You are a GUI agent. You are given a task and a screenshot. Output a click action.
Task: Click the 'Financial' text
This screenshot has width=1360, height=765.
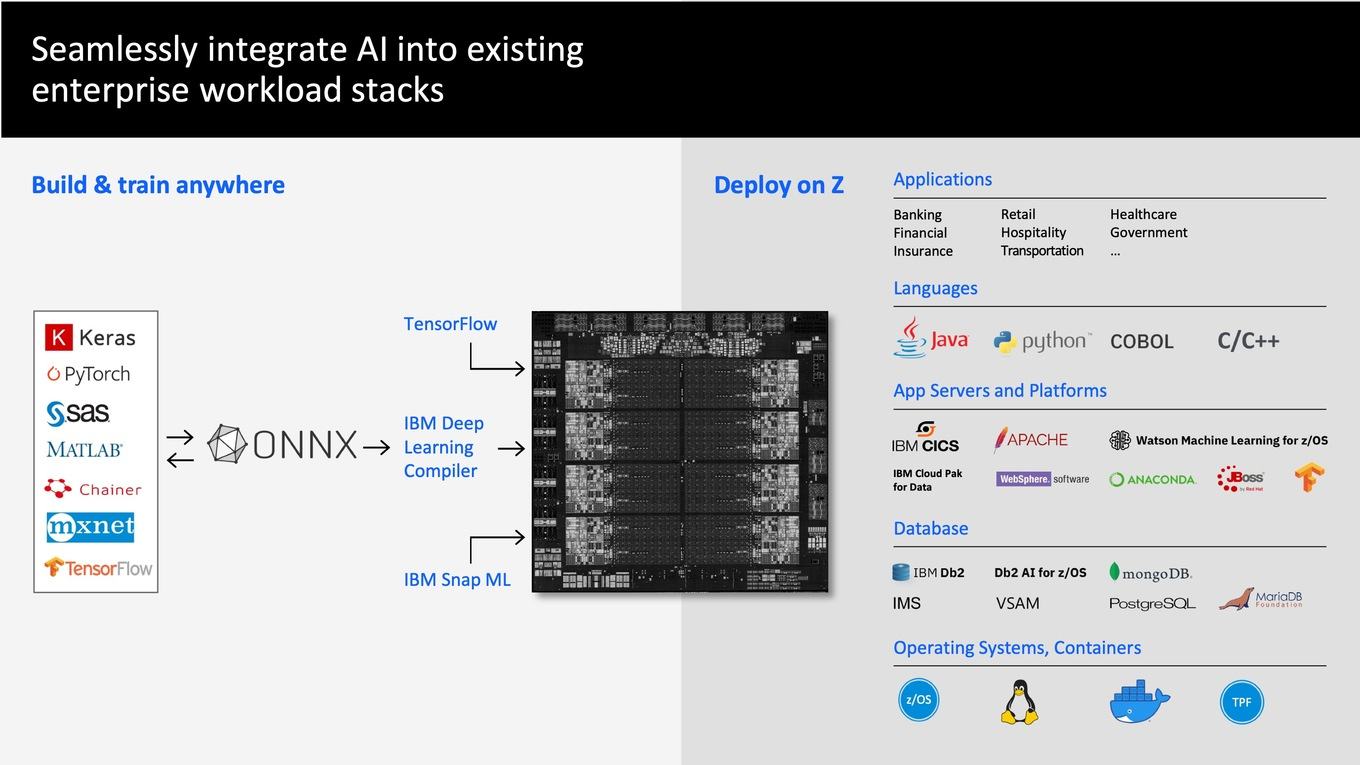tap(920, 233)
